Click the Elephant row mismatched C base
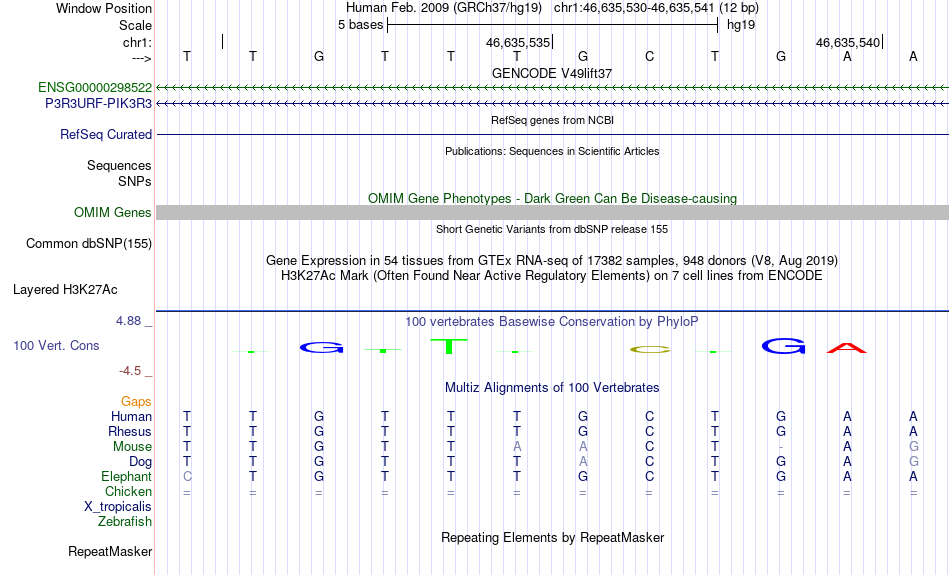This screenshot has width=950, height=575. [x=187, y=477]
